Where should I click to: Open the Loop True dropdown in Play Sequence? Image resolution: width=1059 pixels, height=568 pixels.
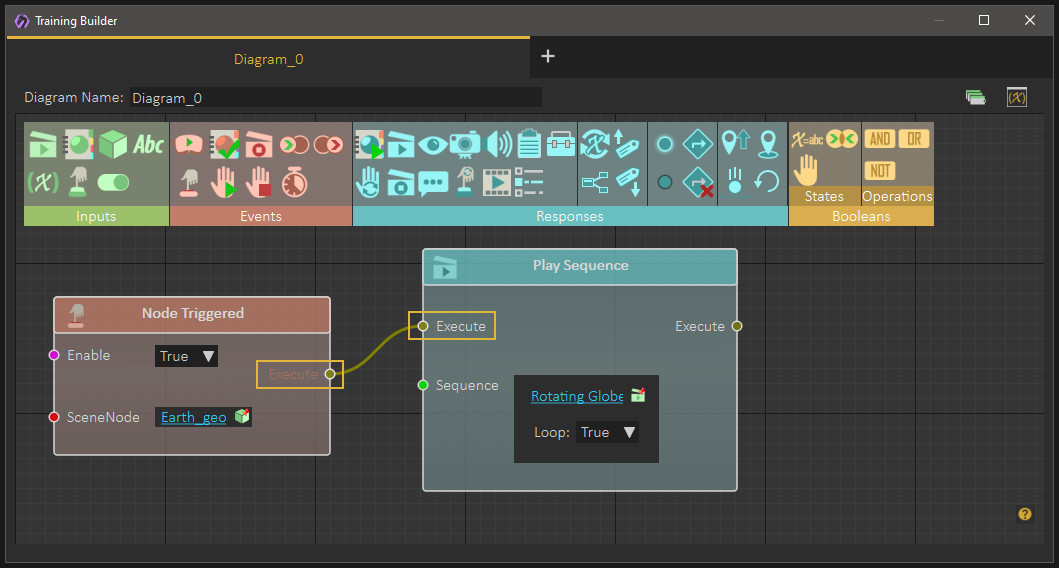608,432
